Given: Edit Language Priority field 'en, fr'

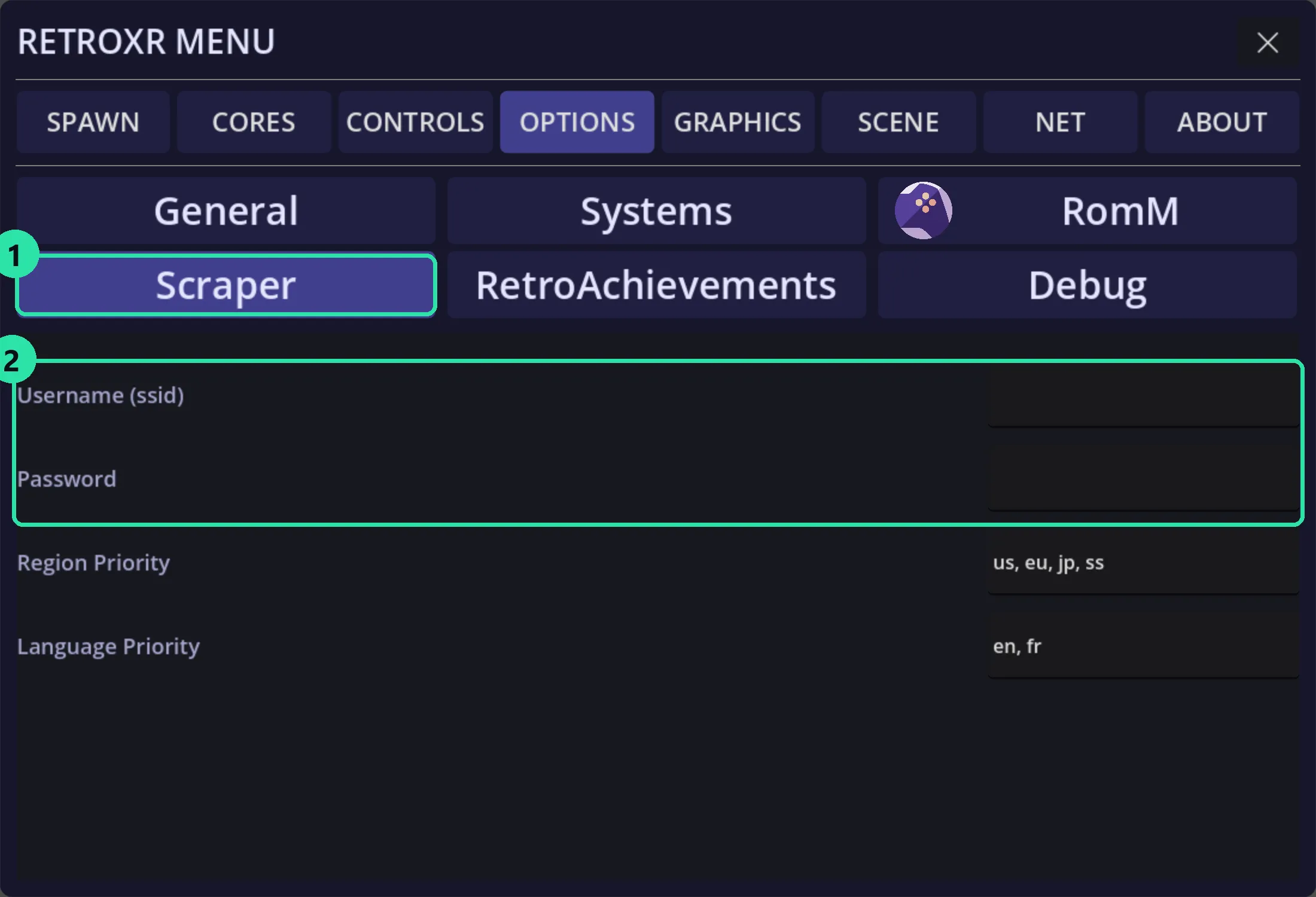Looking at the screenshot, I should coord(1143,646).
